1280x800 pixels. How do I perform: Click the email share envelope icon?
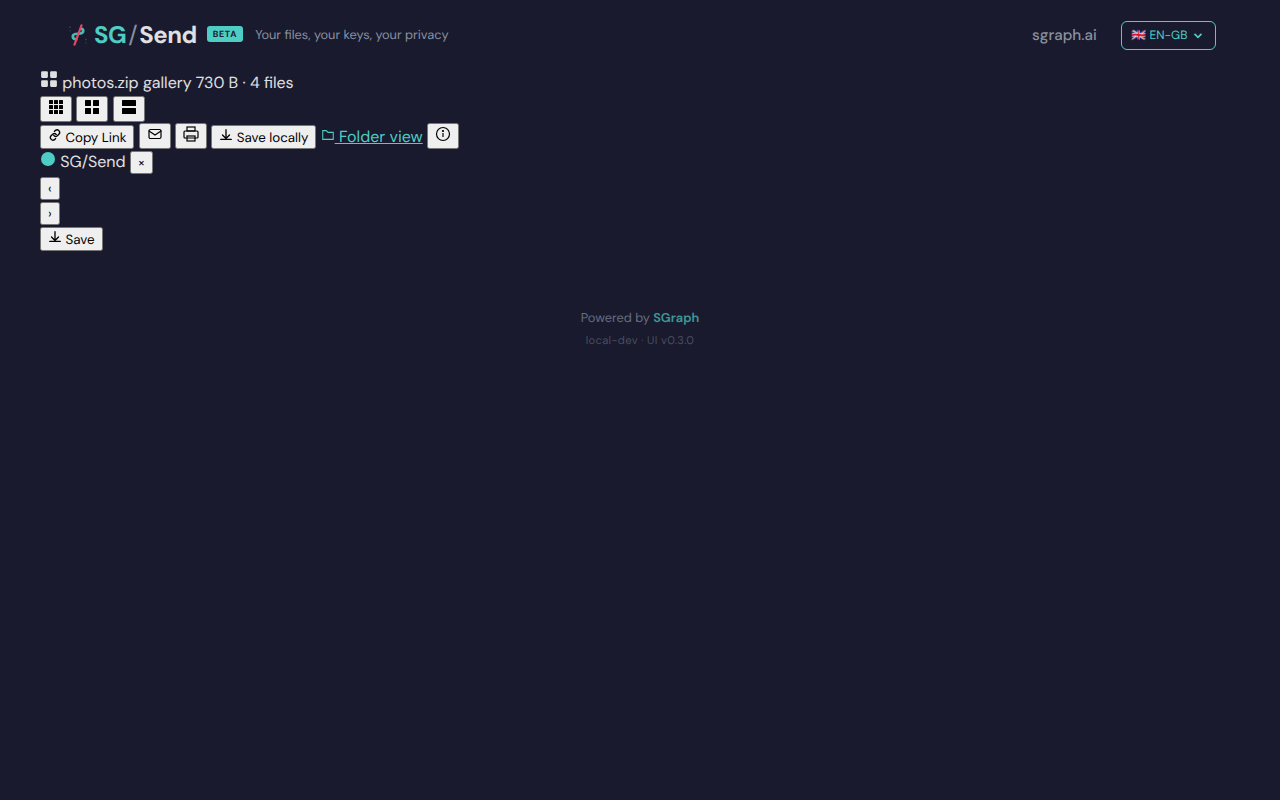pyautogui.click(x=155, y=136)
